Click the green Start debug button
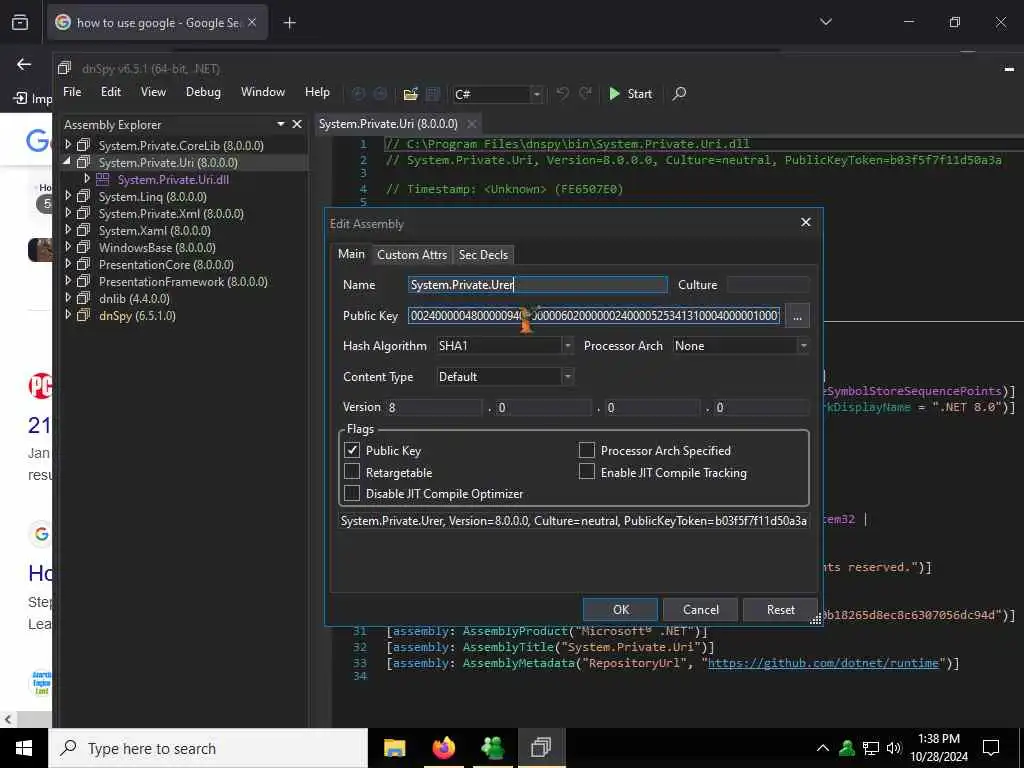1024x768 pixels. (x=630, y=93)
